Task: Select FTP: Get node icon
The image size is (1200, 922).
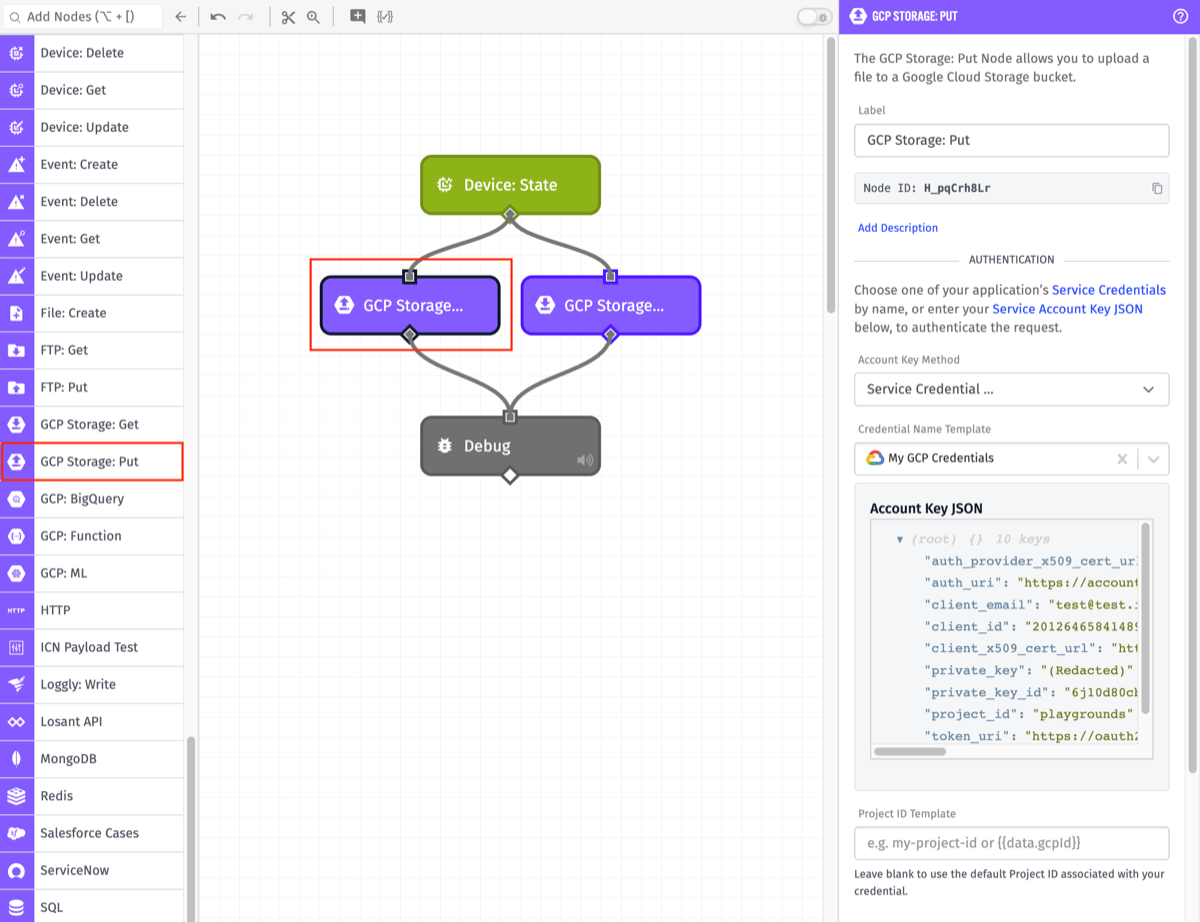Action: click(17, 350)
